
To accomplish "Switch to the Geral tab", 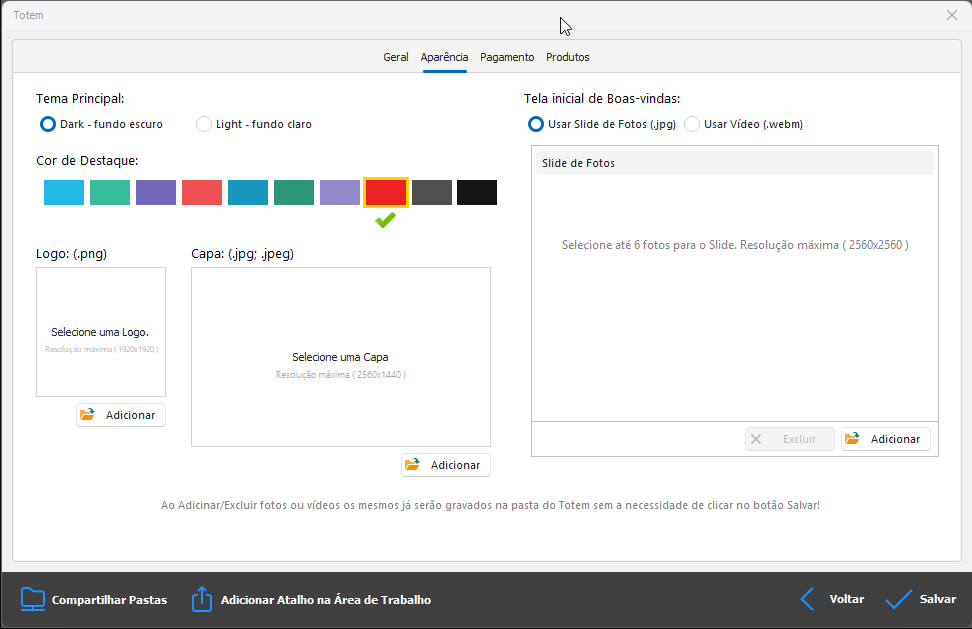I will coord(395,57).
